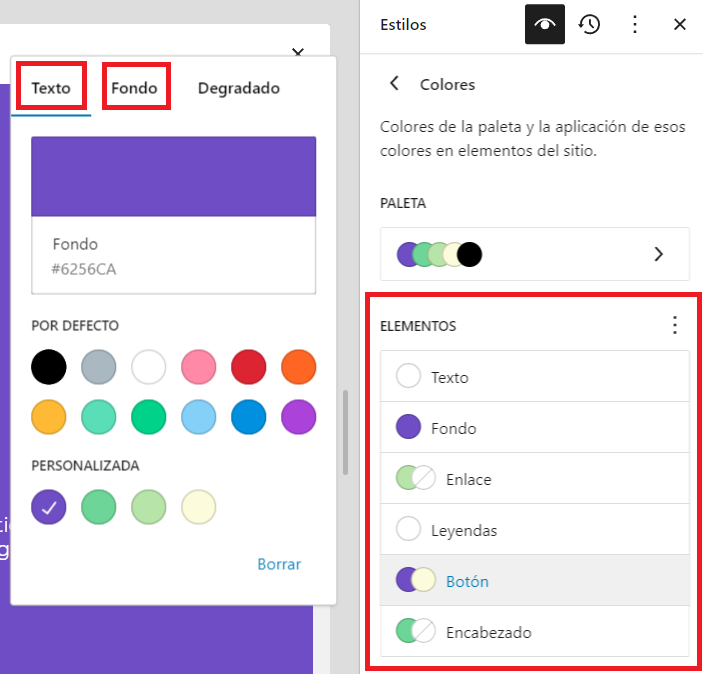Go back from the Colores panel
703x674 pixels.
(395, 84)
